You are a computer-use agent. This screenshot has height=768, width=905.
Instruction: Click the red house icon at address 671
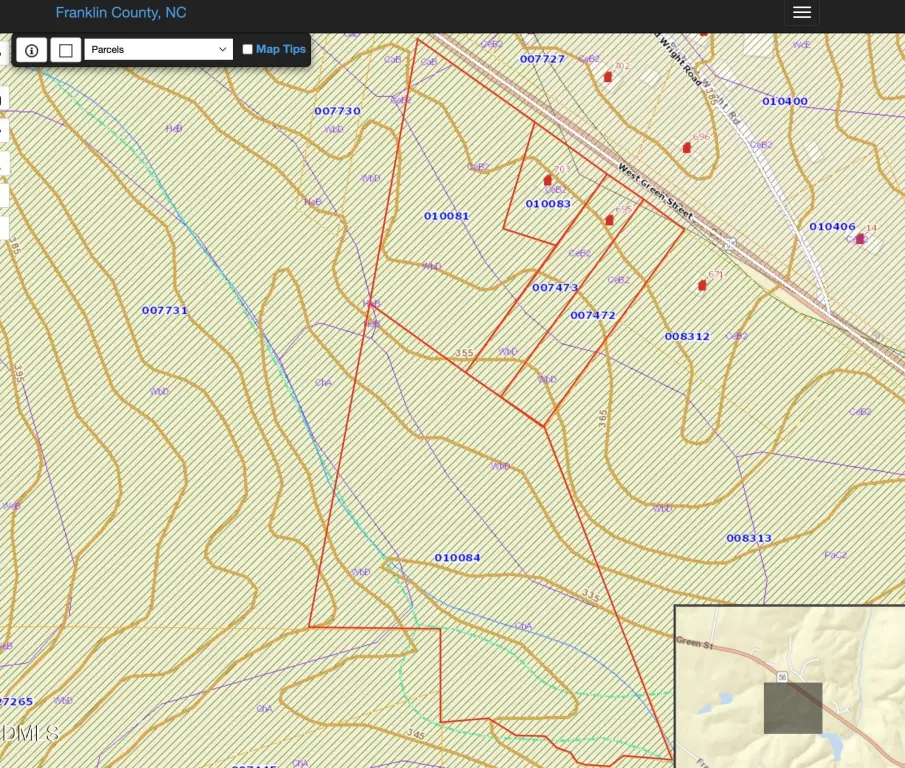click(x=702, y=285)
